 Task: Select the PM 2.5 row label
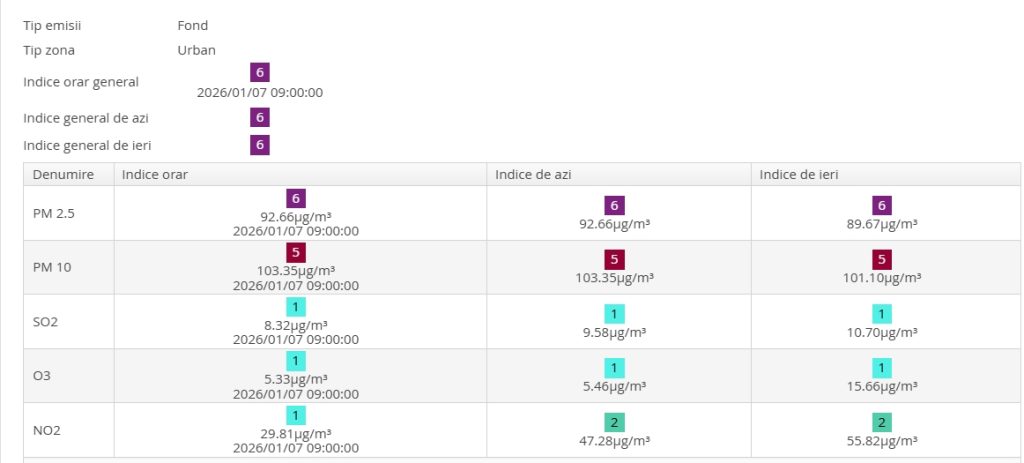[54, 213]
